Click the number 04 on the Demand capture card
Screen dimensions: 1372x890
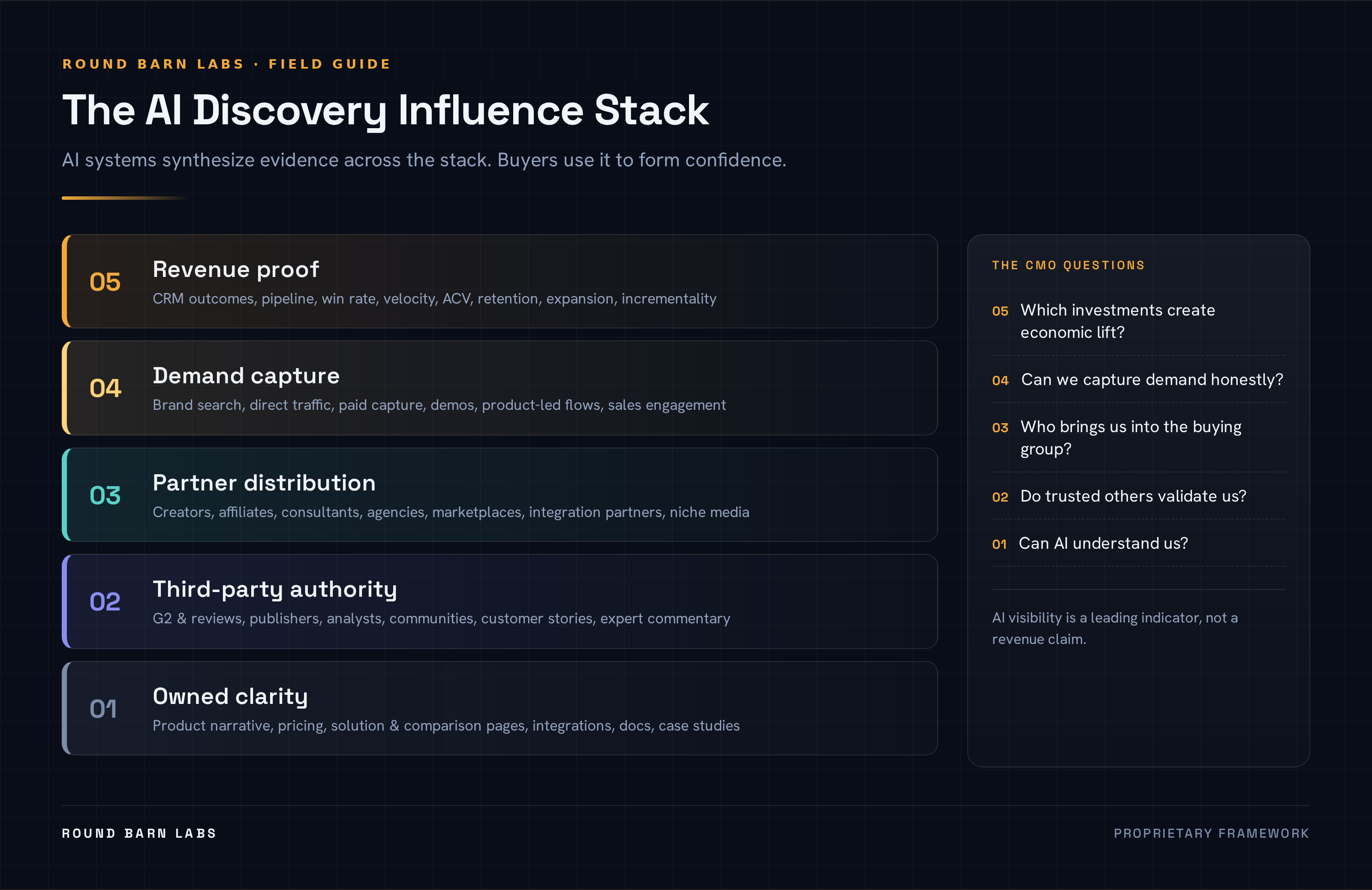(105, 388)
